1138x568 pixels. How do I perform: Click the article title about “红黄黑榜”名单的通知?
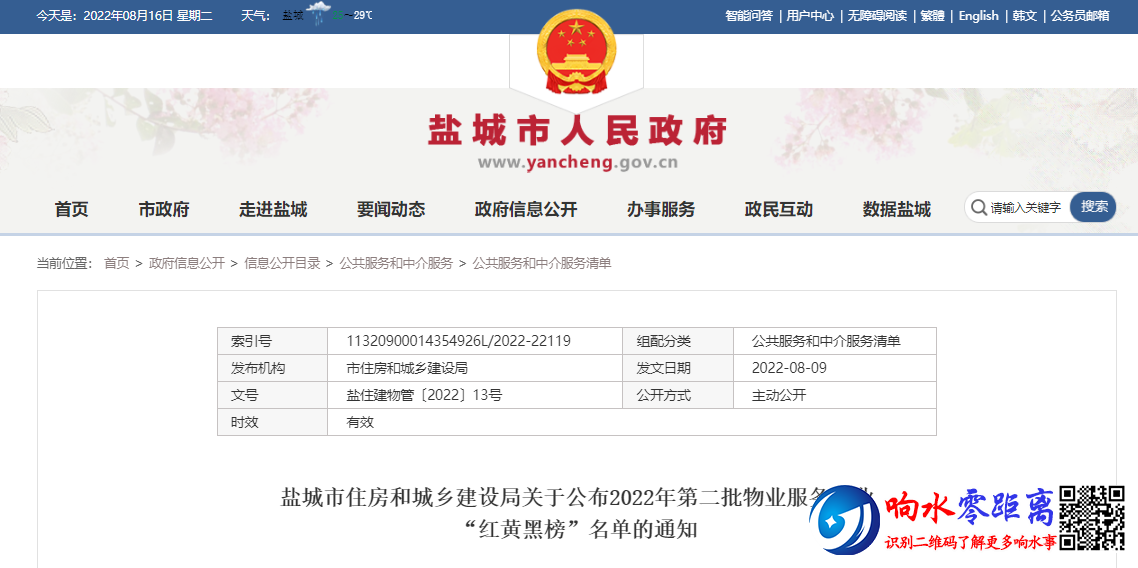point(577,514)
